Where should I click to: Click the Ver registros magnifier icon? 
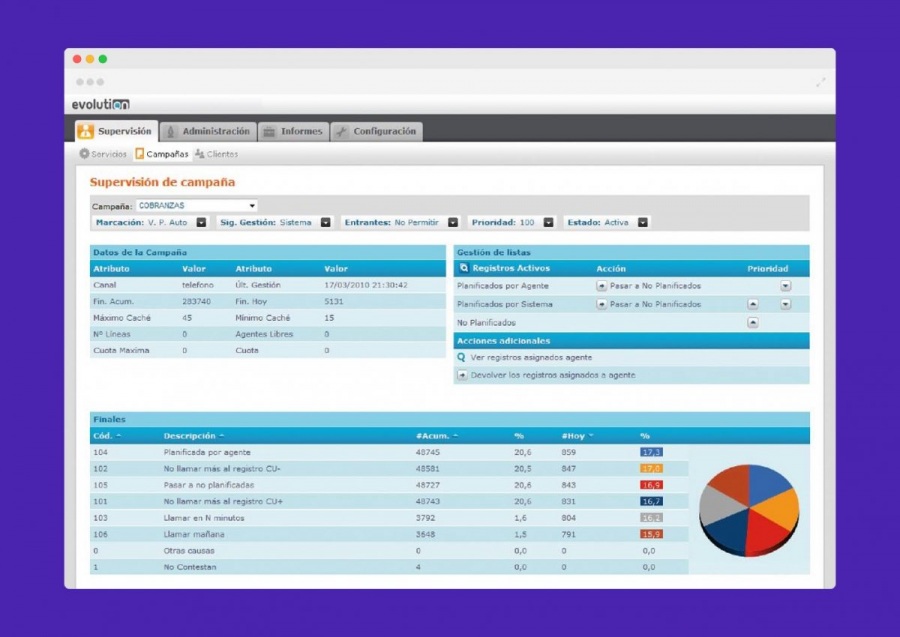pos(461,357)
